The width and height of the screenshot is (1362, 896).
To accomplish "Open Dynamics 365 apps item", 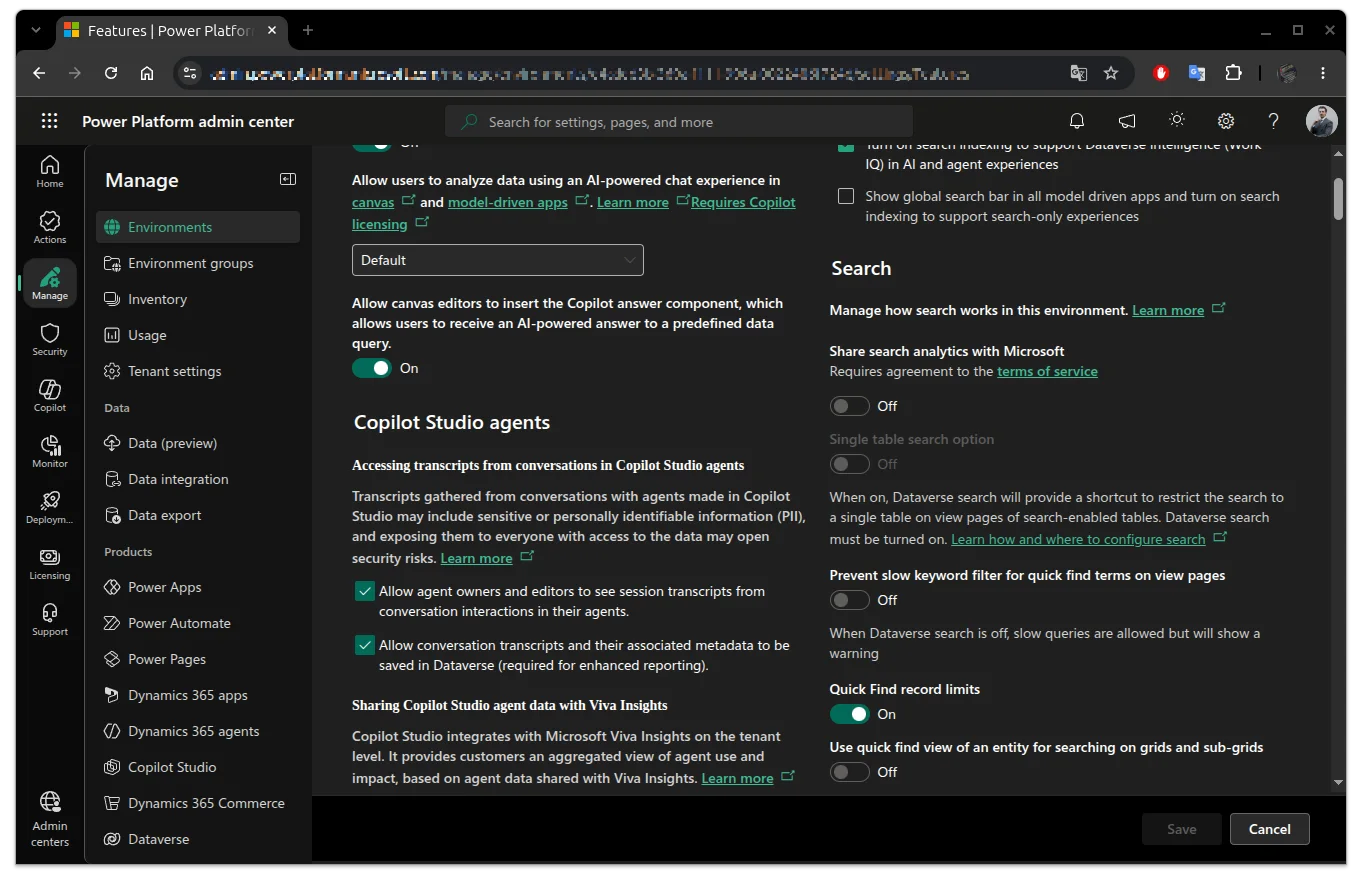I will 198,695.
